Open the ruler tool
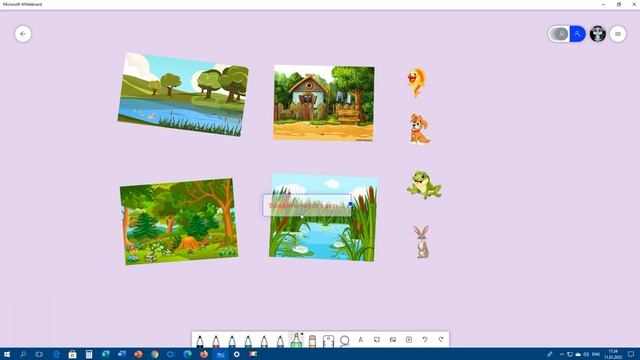 [x=328, y=341]
